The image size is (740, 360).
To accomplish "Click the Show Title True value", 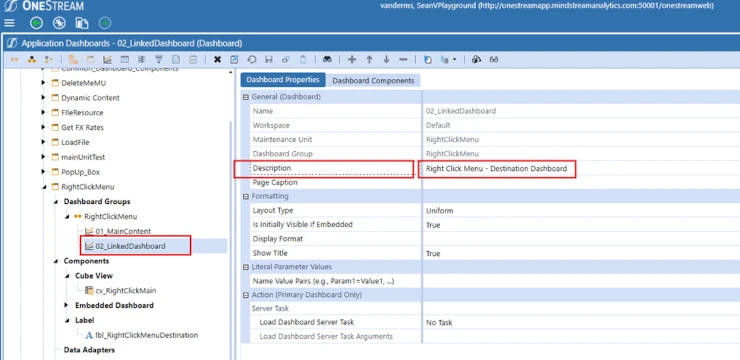I will click(581, 253).
